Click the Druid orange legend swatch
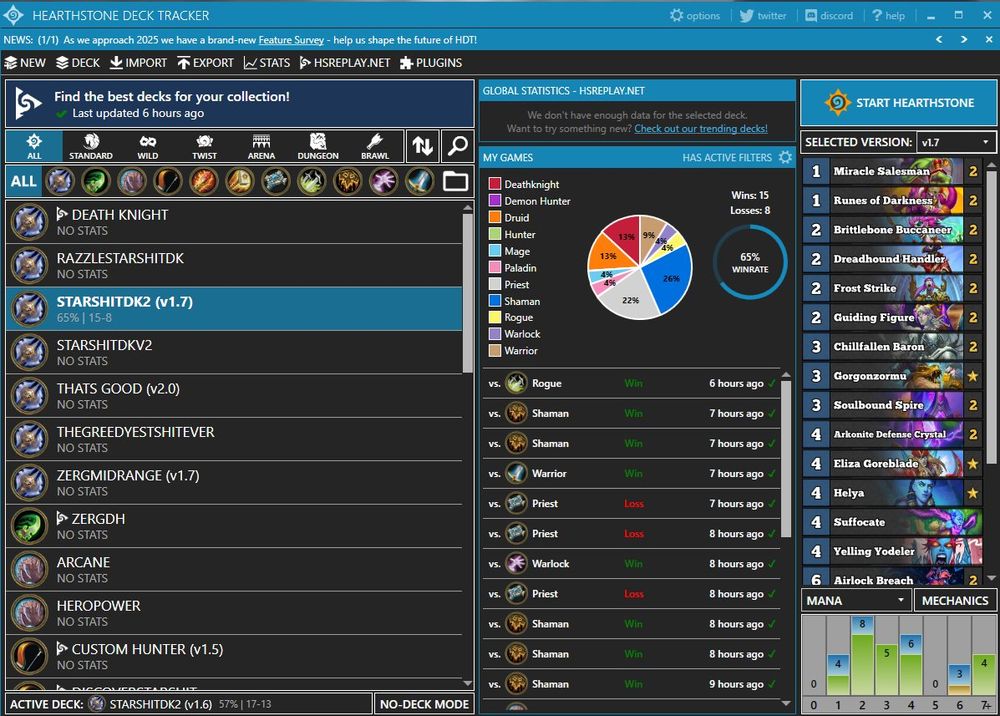This screenshot has height=716, width=1000. [x=494, y=217]
